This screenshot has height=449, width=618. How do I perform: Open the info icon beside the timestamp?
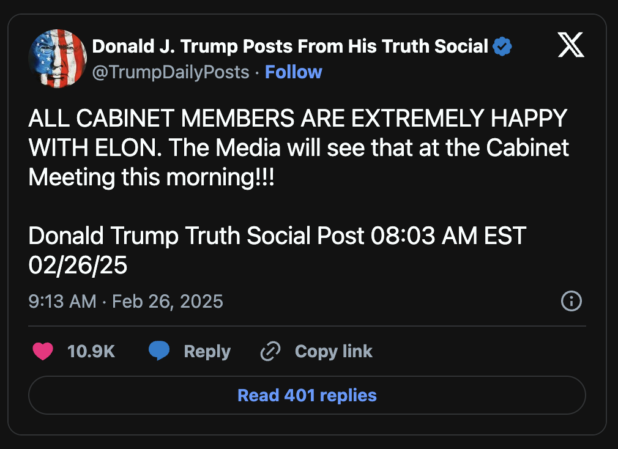[x=571, y=301]
